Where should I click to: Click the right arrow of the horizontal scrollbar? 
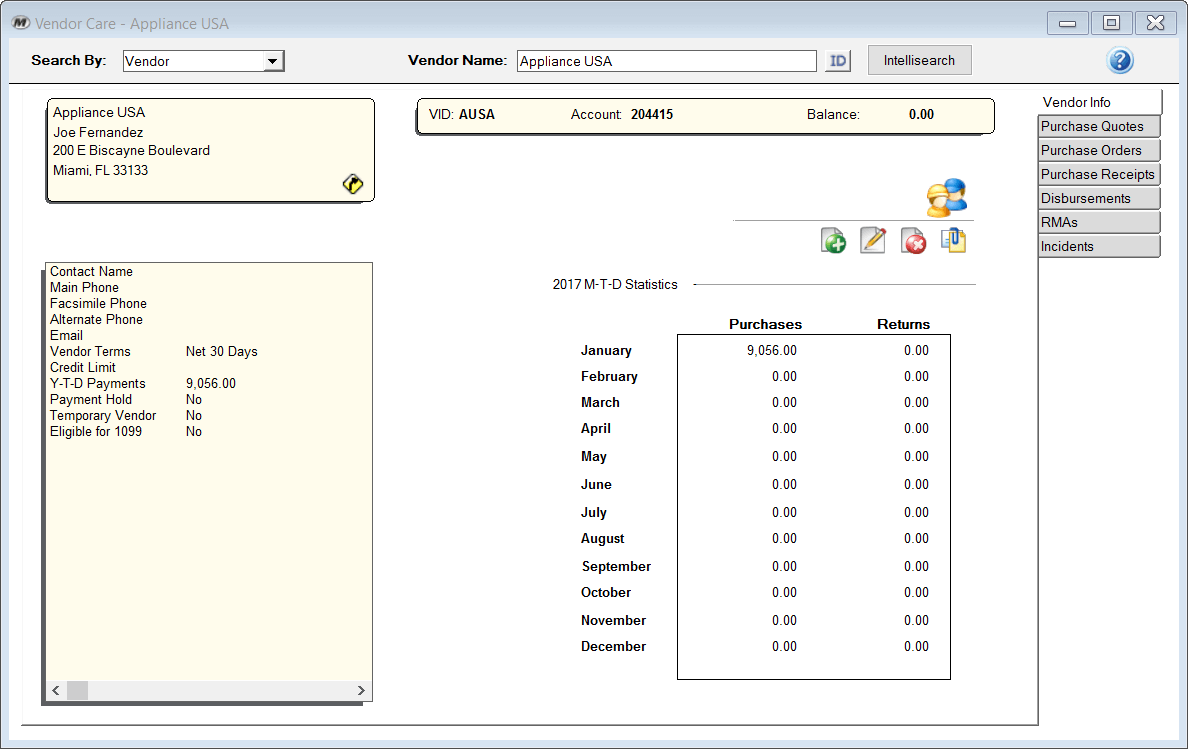(x=361, y=691)
